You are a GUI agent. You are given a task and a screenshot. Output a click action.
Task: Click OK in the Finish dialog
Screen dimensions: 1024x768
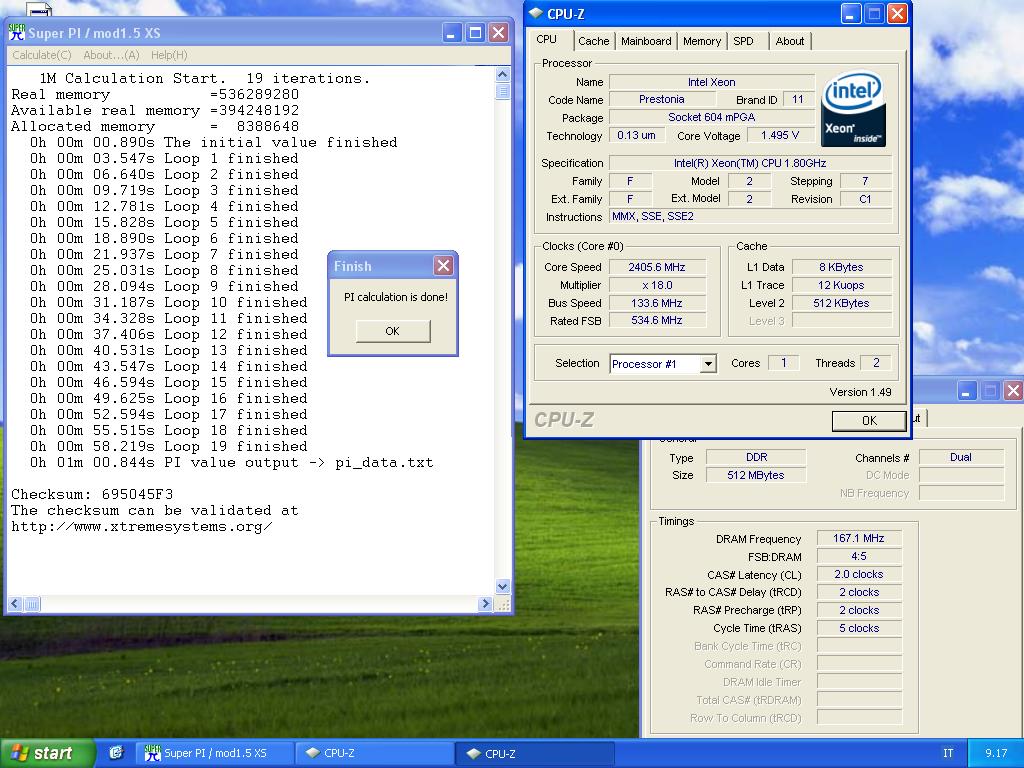[x=392, y=331]
